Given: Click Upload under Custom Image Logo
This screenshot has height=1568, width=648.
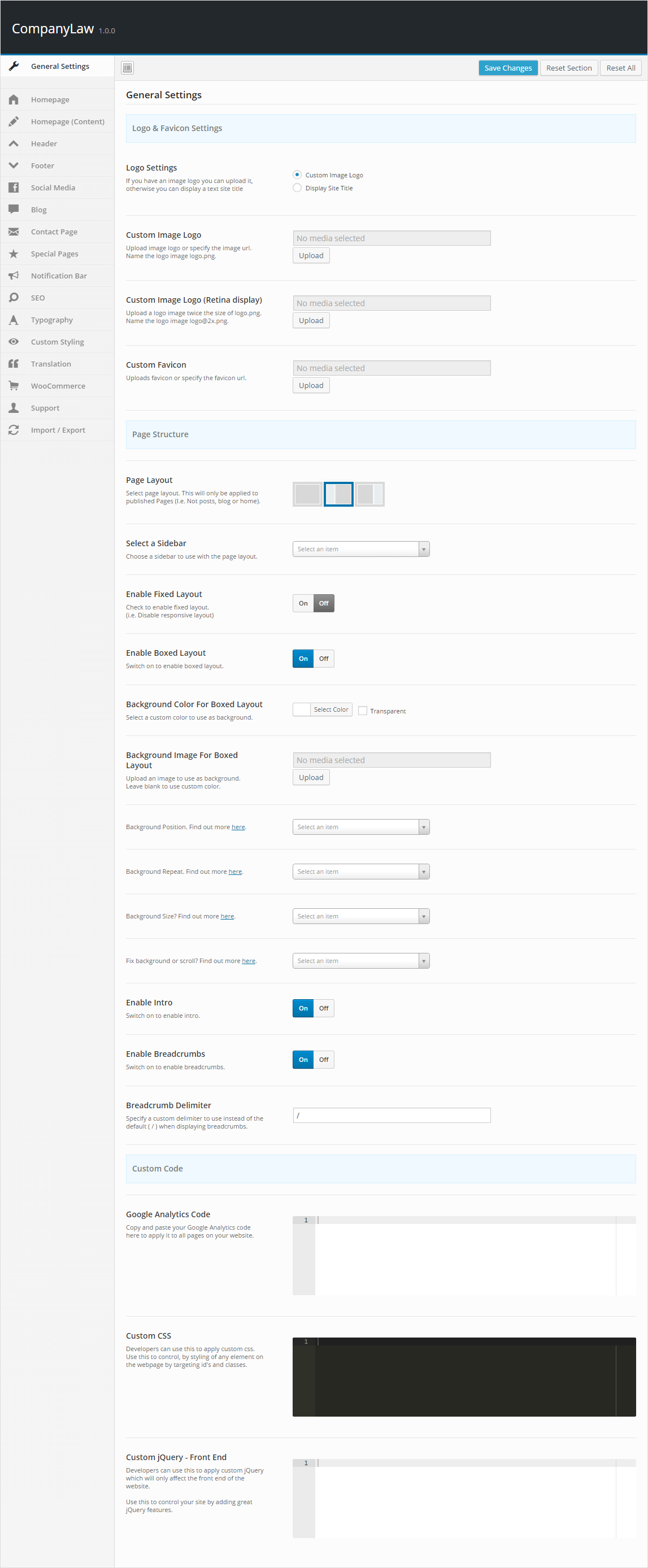Looking at the screenshot, I should point(311,256).
